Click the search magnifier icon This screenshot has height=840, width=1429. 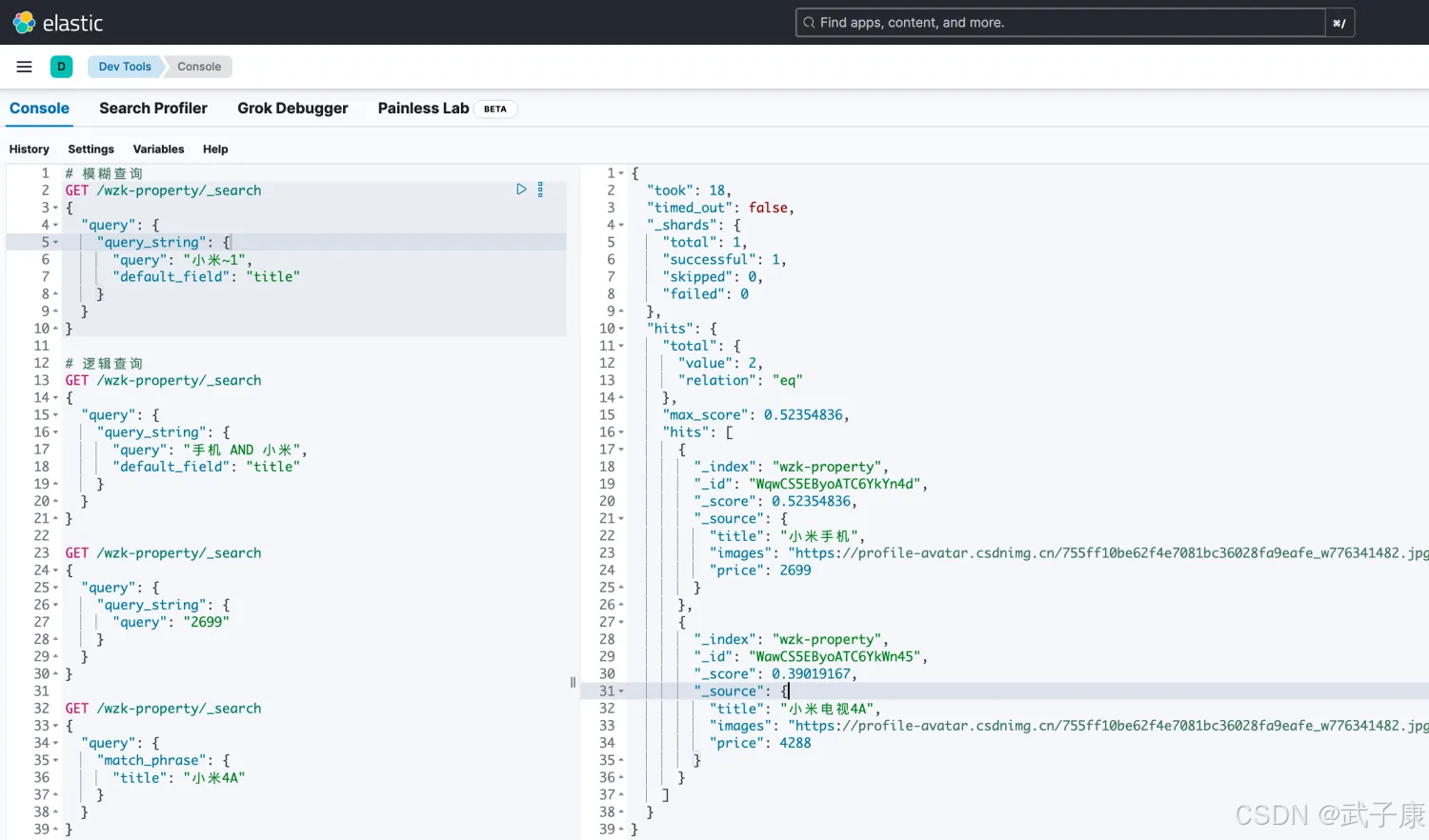[x=809, y=23]
